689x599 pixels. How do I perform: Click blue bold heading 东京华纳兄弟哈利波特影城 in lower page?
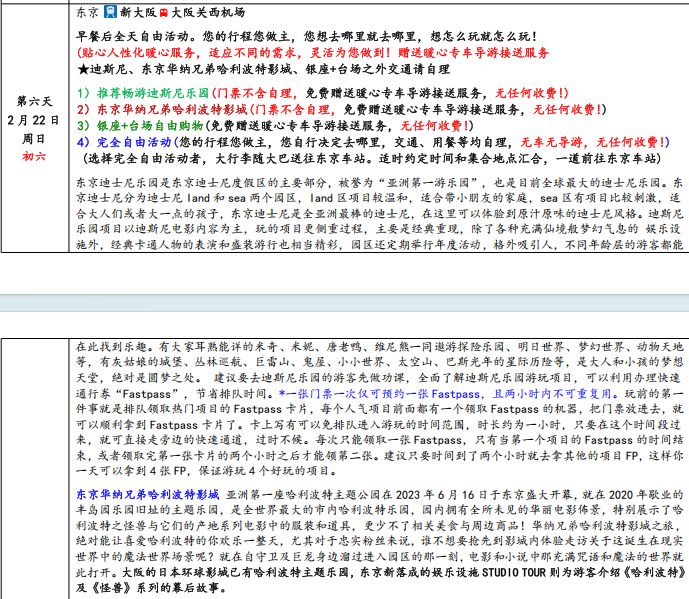click(148, 494)
